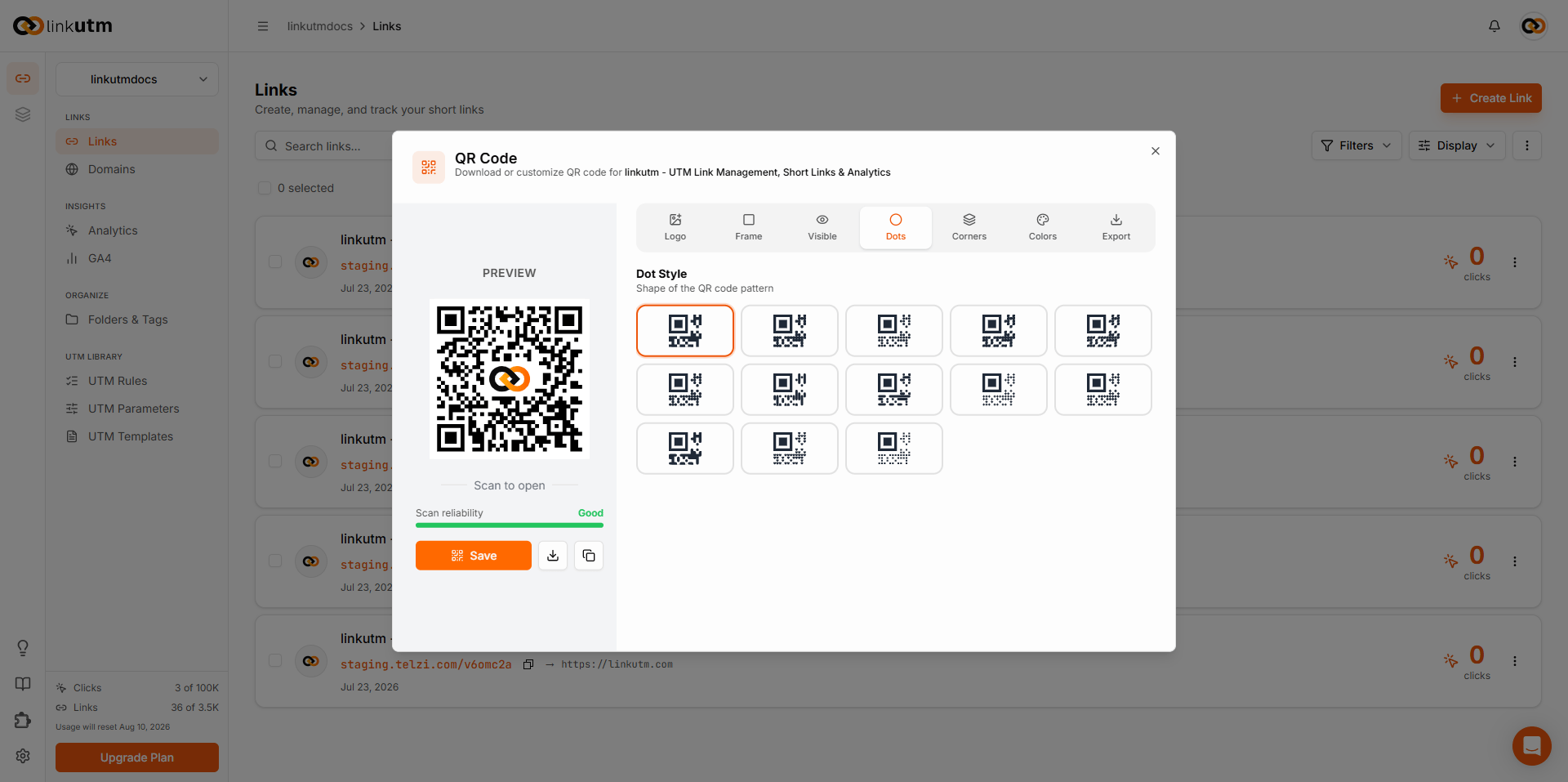This screenshot has height=782, width=1568.
Task: Check the checkbox beside staging.telzi.com/v6omc2a
Action: tap(275, 661)
